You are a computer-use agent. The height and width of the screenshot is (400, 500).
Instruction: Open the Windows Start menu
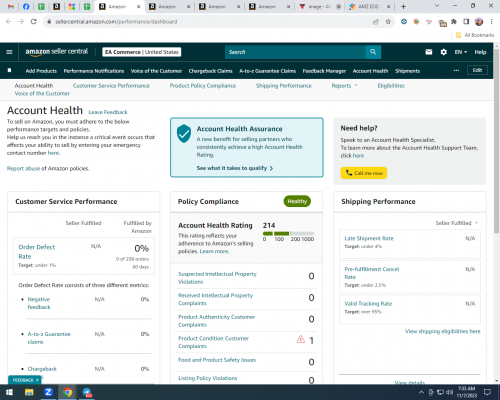coord(9,392)
